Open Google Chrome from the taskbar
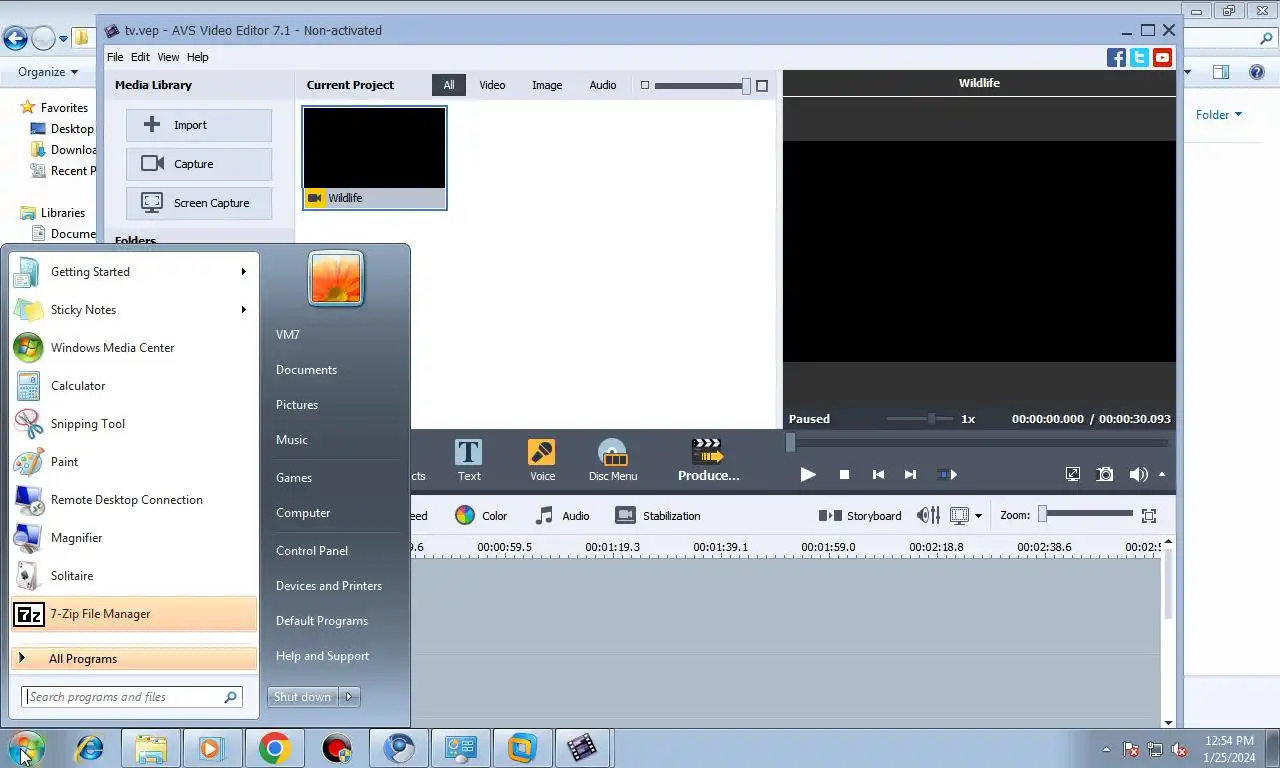1280x768 pixels. 275,748
